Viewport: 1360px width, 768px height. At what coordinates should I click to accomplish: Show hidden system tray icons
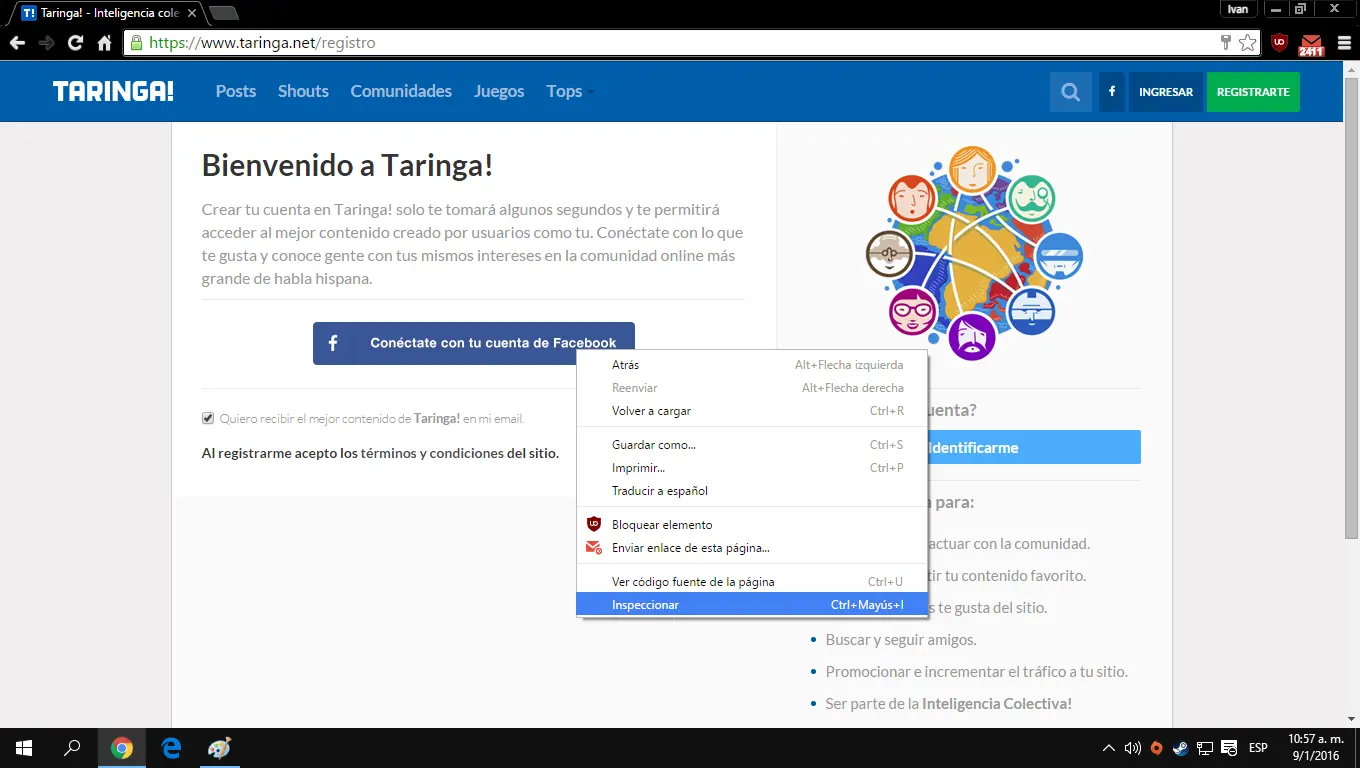(1109, 748)
